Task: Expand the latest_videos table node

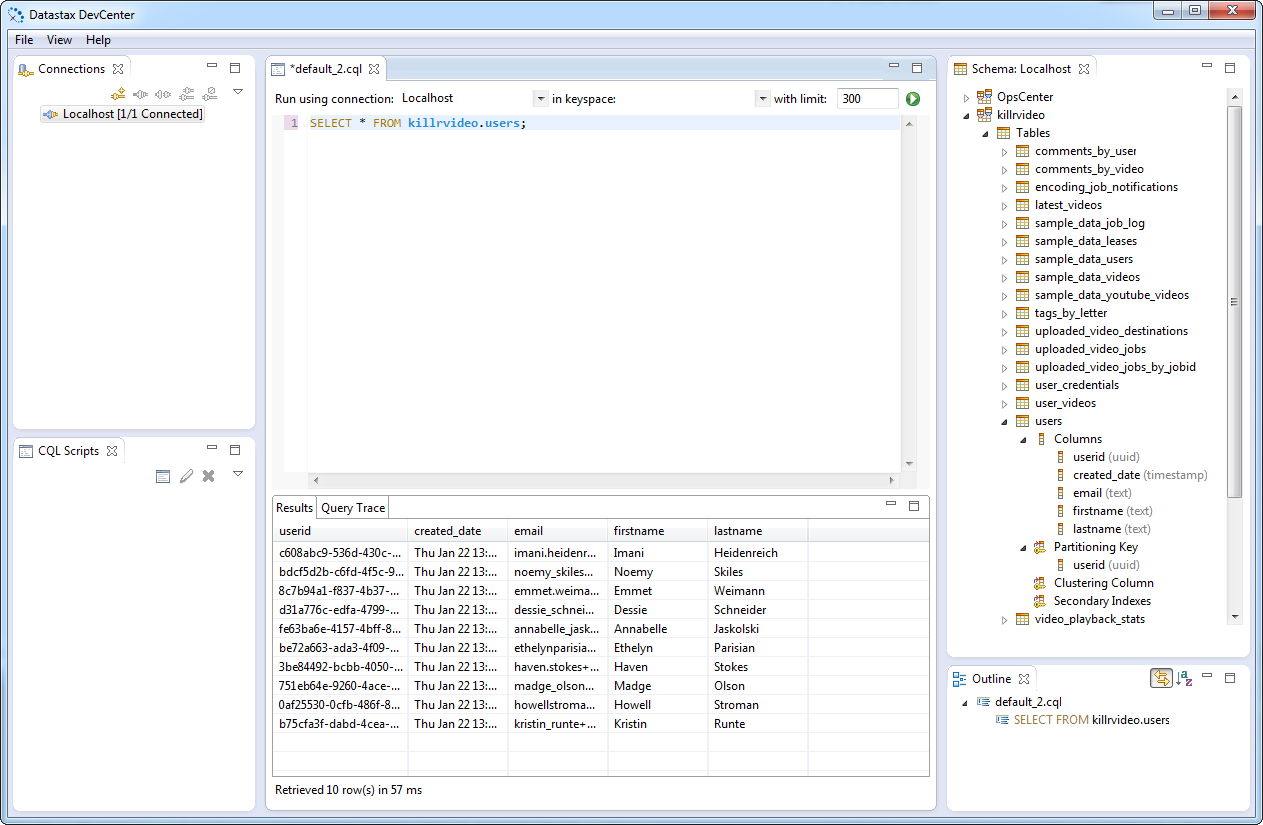Action: point(1005,205)
